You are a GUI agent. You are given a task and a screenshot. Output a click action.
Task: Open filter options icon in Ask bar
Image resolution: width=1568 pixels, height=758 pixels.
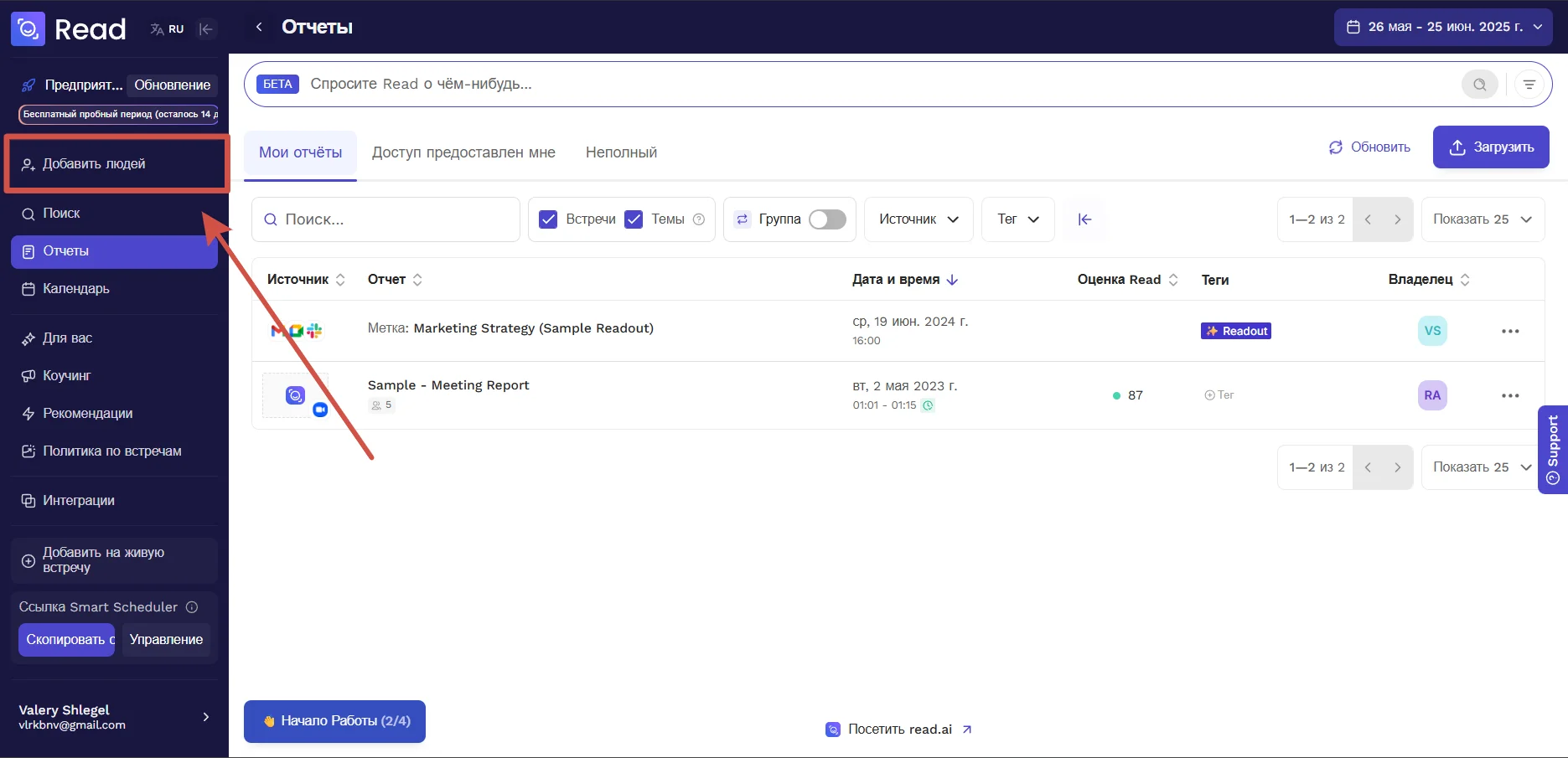click(1529, 85)
